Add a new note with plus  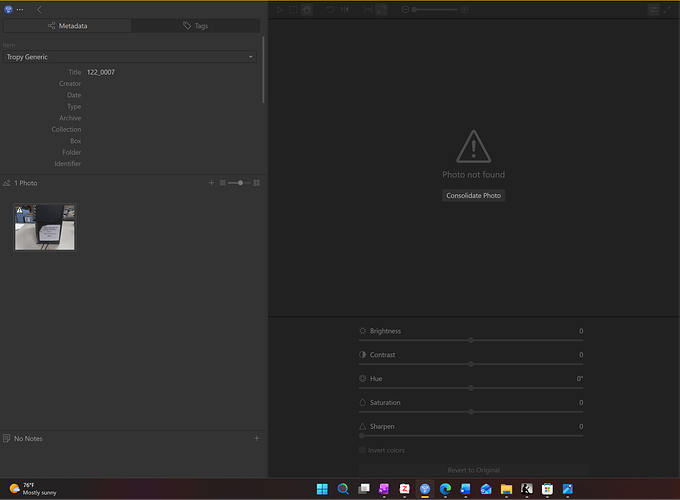tap(257, 438)
